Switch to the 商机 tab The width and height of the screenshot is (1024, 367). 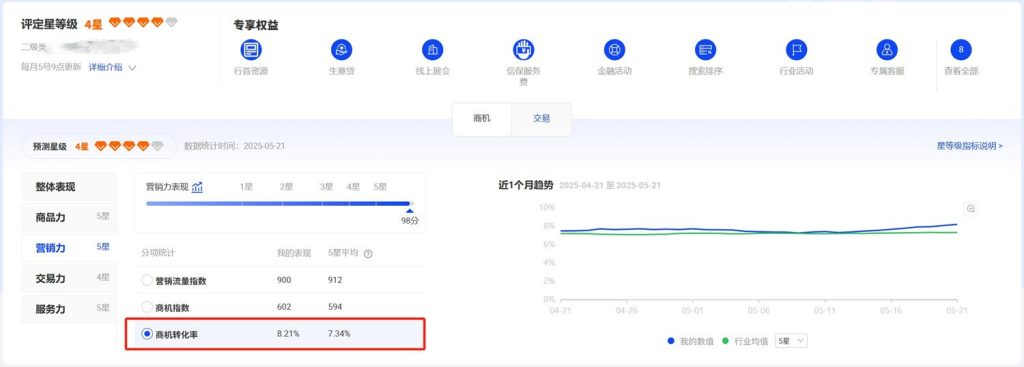(x=482, y=119)
